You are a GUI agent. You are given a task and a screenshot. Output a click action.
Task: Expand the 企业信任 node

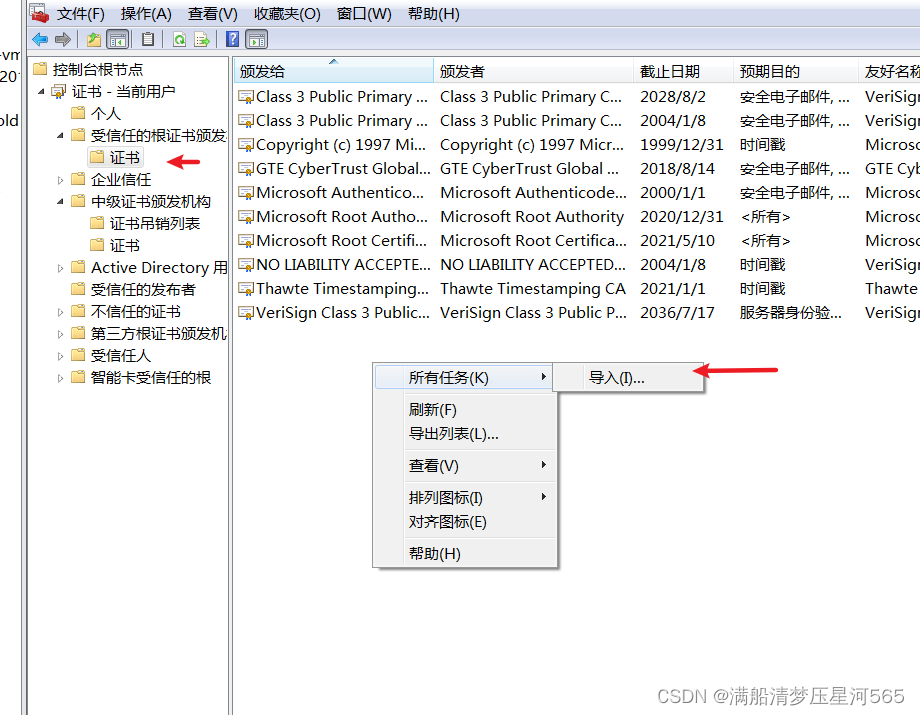click(60, 180)
